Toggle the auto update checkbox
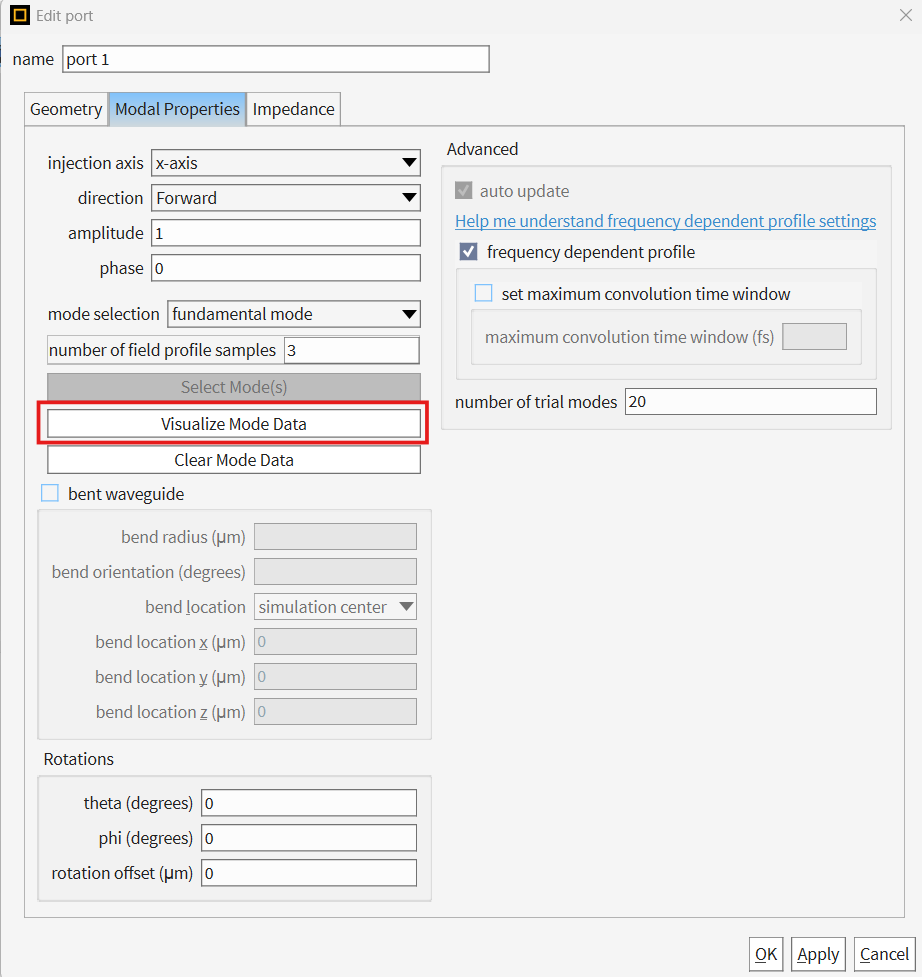The width and height of the screenshot is (922, 977). 463,191
